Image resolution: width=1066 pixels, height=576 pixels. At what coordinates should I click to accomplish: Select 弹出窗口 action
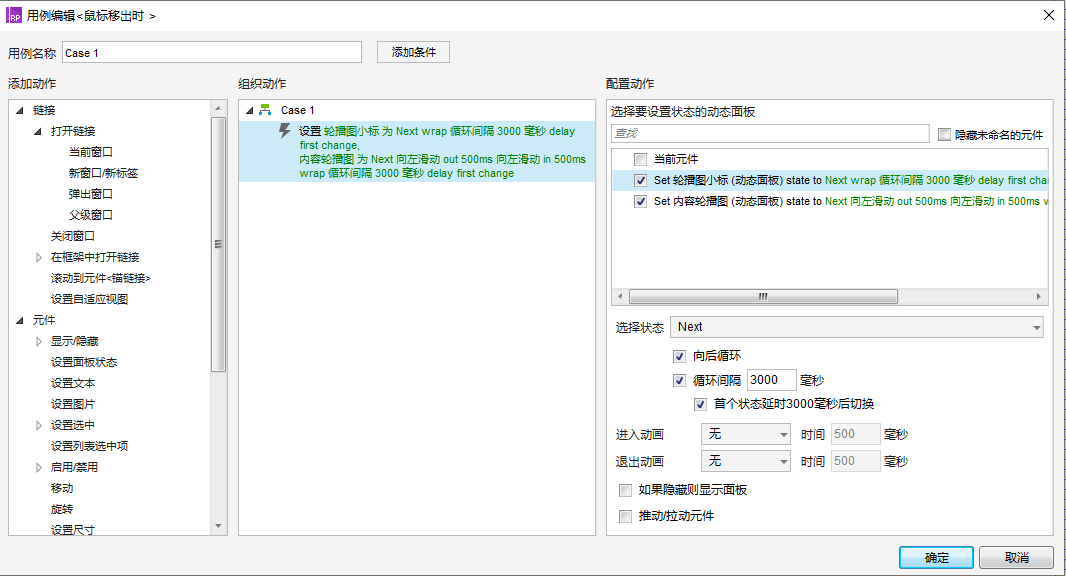pos(90,194)
